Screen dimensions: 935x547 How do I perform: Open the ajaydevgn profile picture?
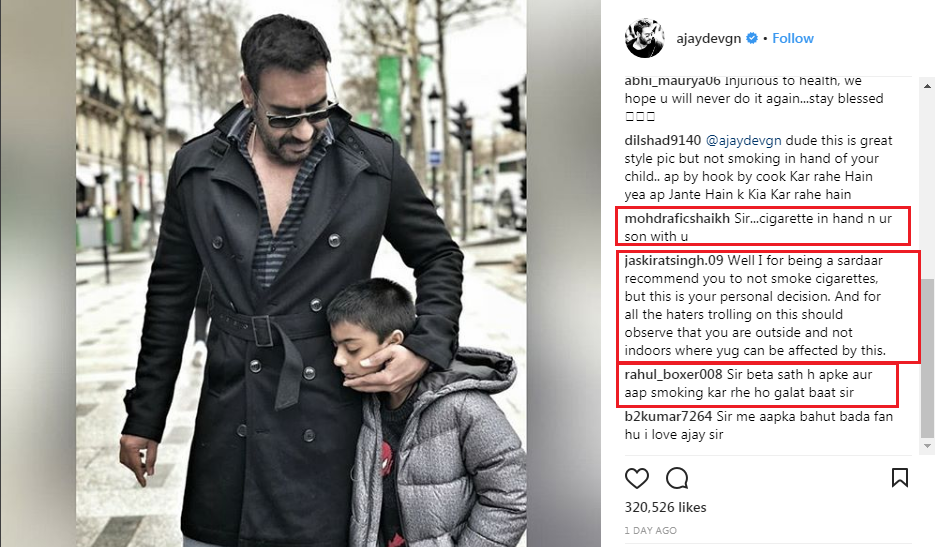coord(644,38)
